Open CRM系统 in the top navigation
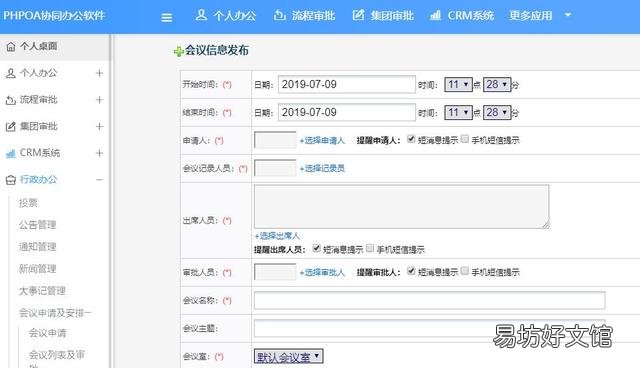This screenshot has width=640, height=368. point(471,16)
